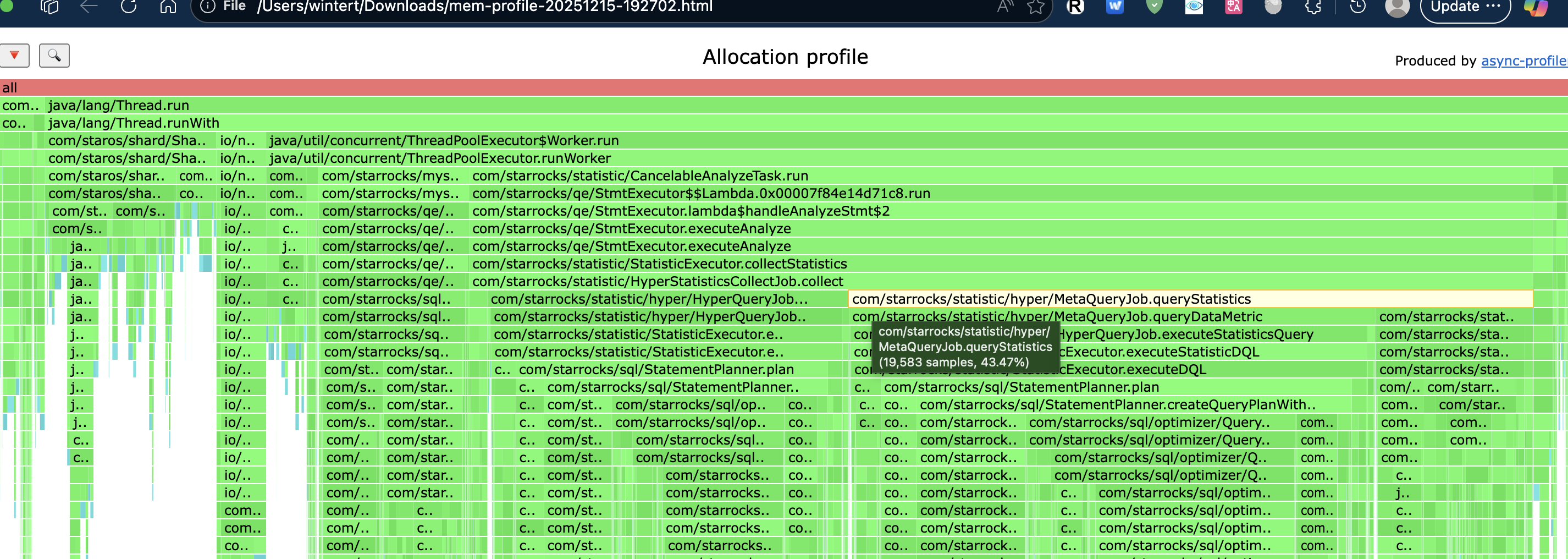Click the green shield extension icon

coord(1154,7)
